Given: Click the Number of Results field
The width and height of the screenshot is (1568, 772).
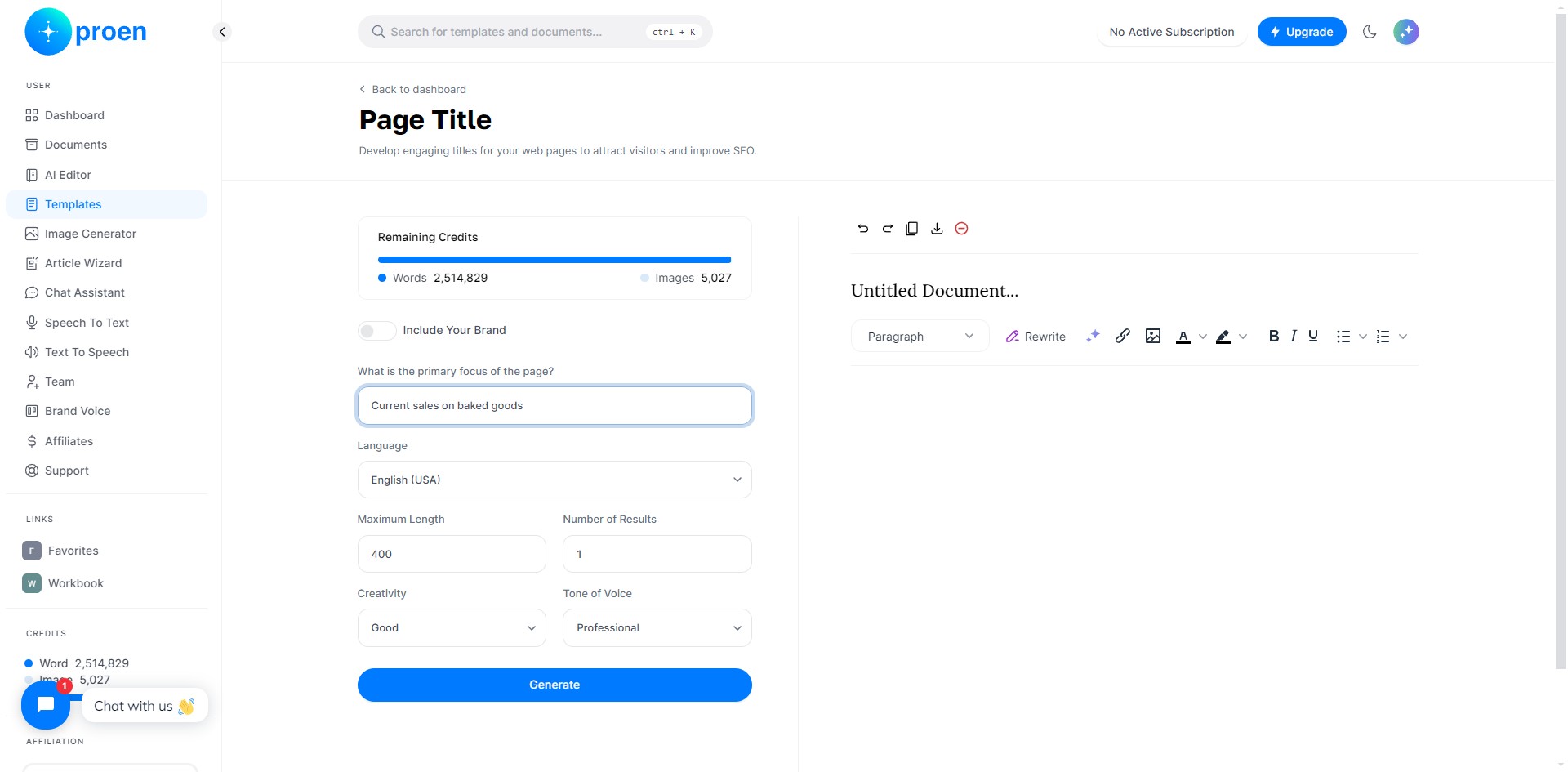Looking at the screenshot, I should (657, 554).
